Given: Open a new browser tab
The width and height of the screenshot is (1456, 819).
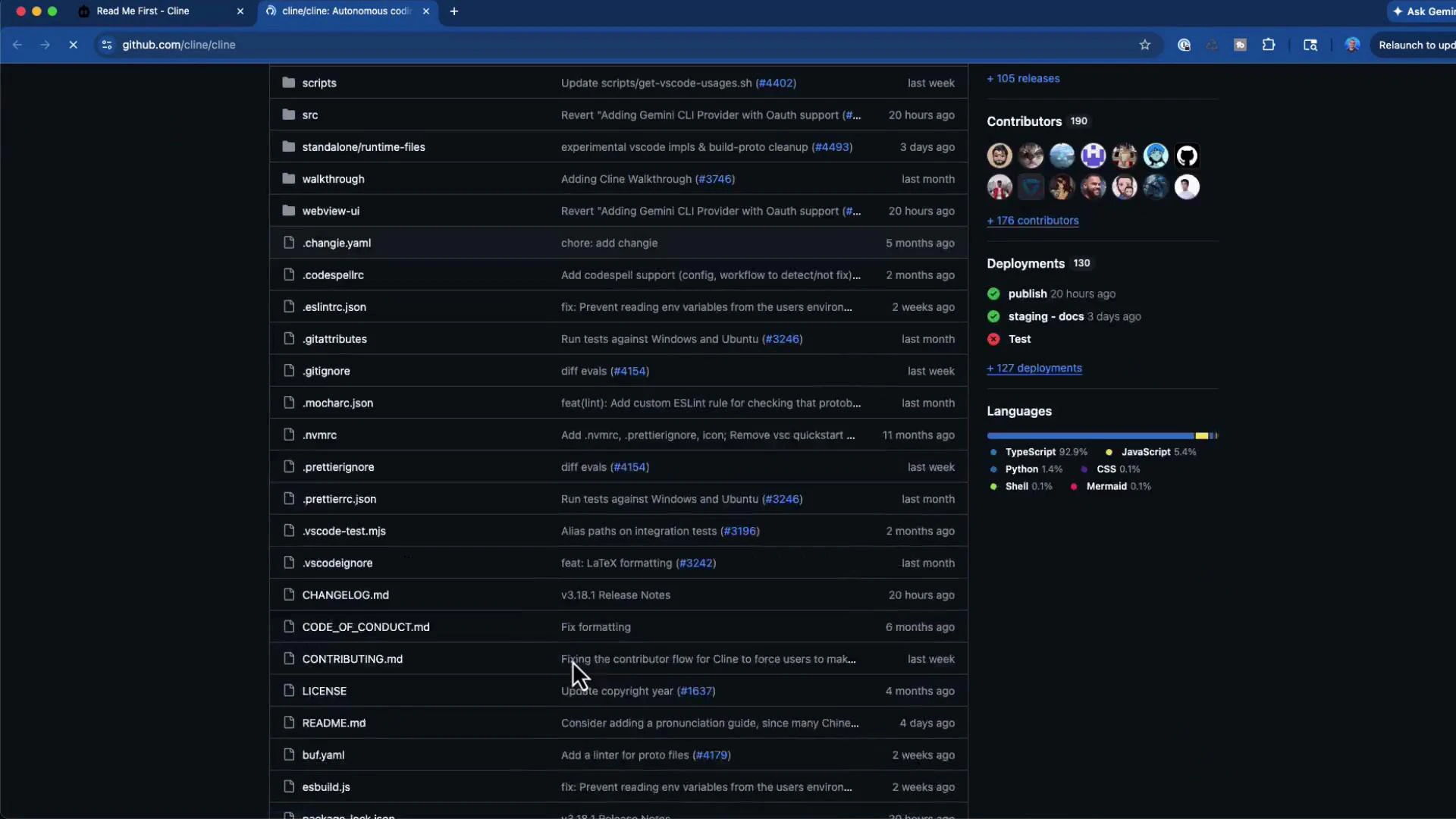Looking at the screenshot, I should [x=454, y=11].
